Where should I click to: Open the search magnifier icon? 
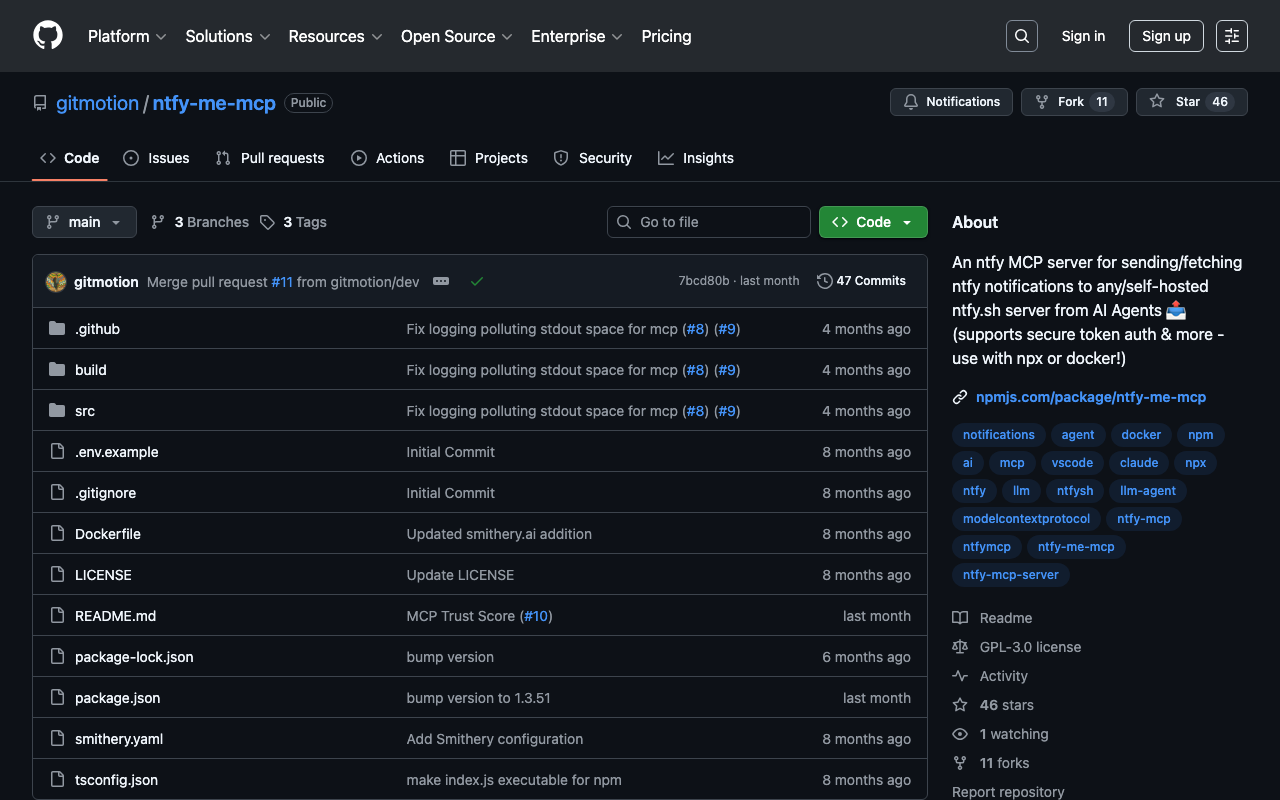1021,36
